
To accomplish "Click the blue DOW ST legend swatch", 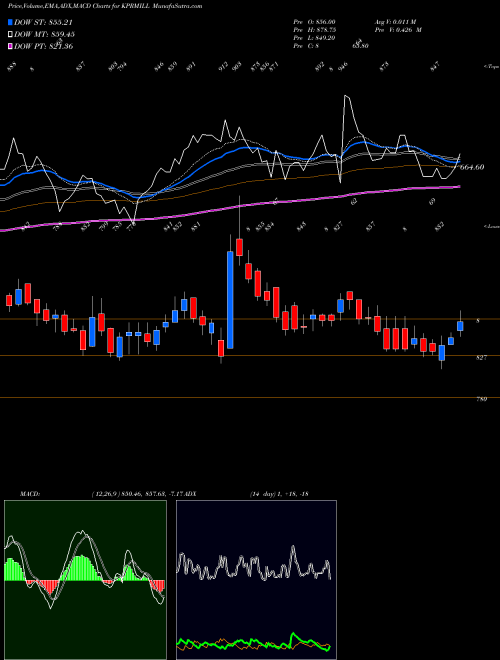I will 10,22.
